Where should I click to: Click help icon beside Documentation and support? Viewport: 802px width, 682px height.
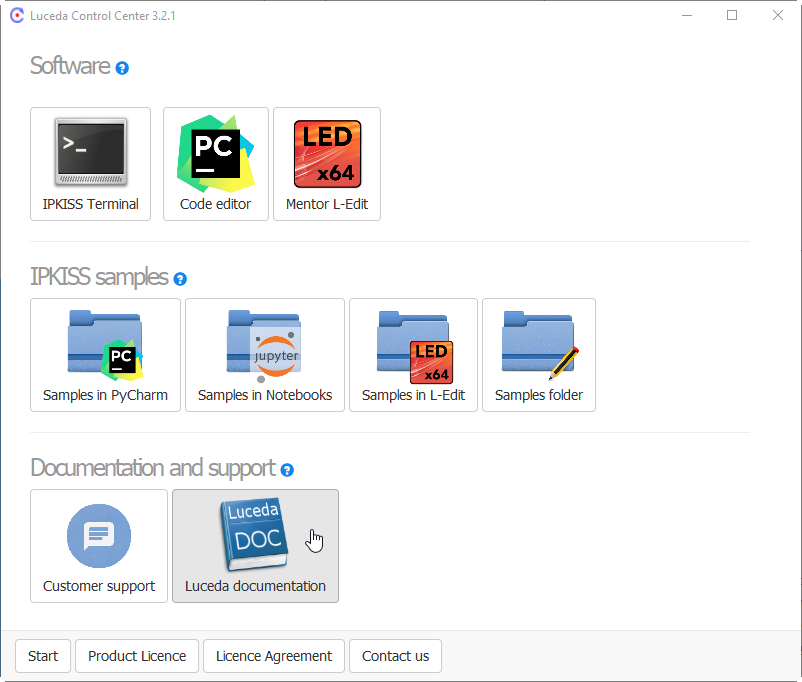[x=287, y=470]
